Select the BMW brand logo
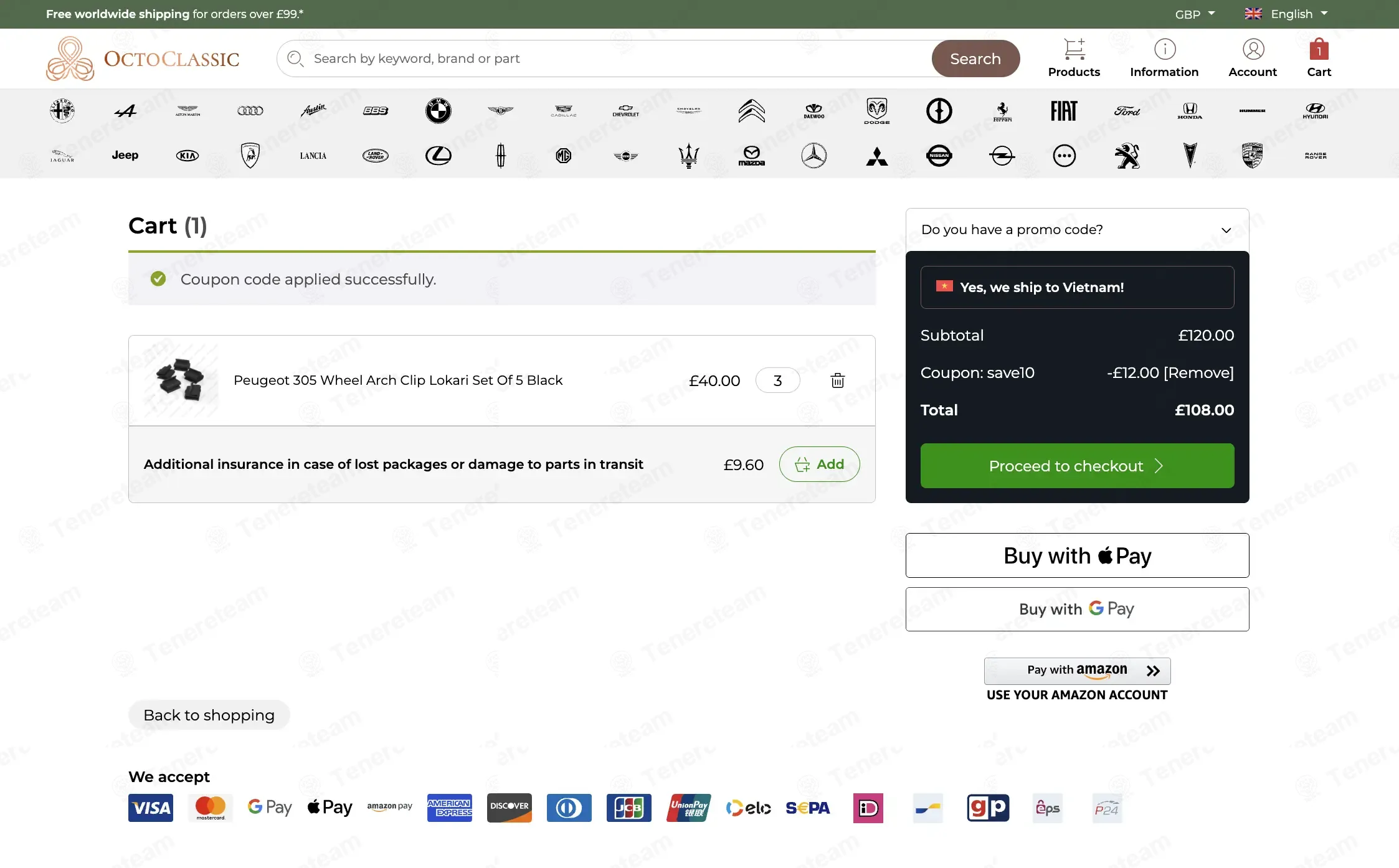This screenshot has height=868, width=1399. [x=439, y=111]
